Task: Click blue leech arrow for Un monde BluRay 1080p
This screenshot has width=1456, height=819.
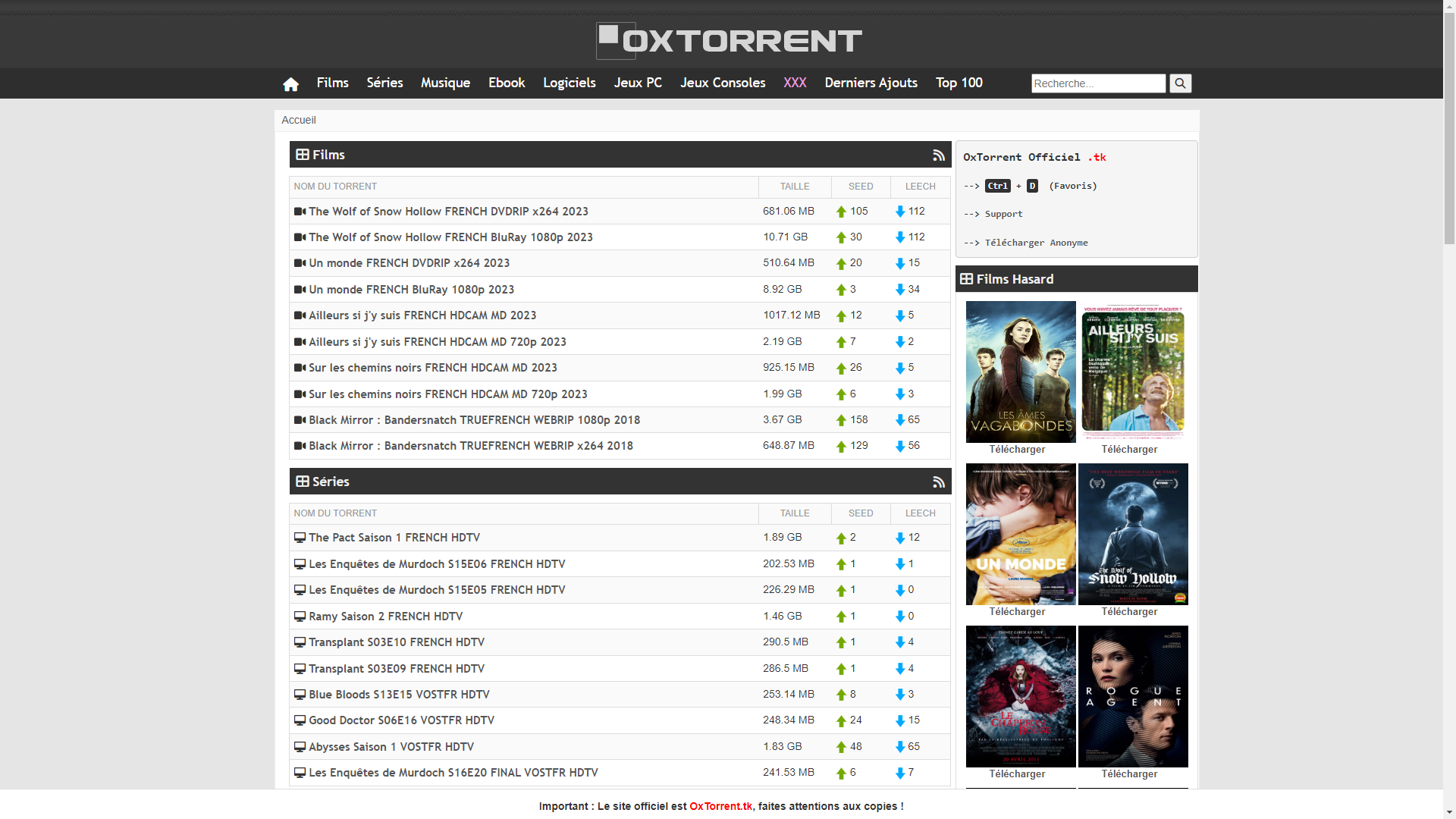Action: [x=900, y=290]
